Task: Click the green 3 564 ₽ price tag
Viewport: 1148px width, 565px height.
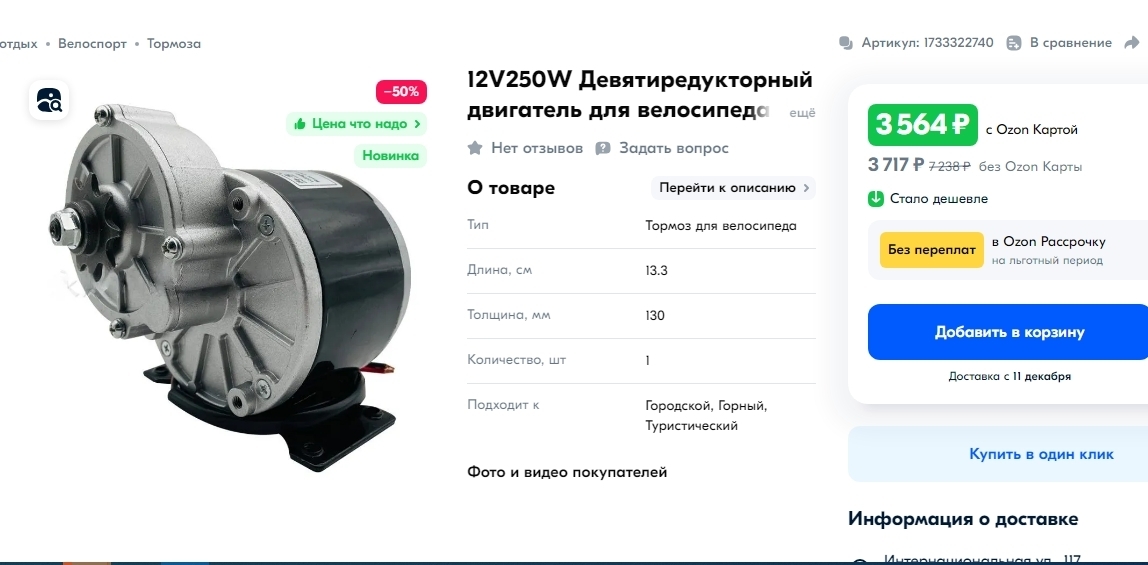Action: (x=922, y=125)
